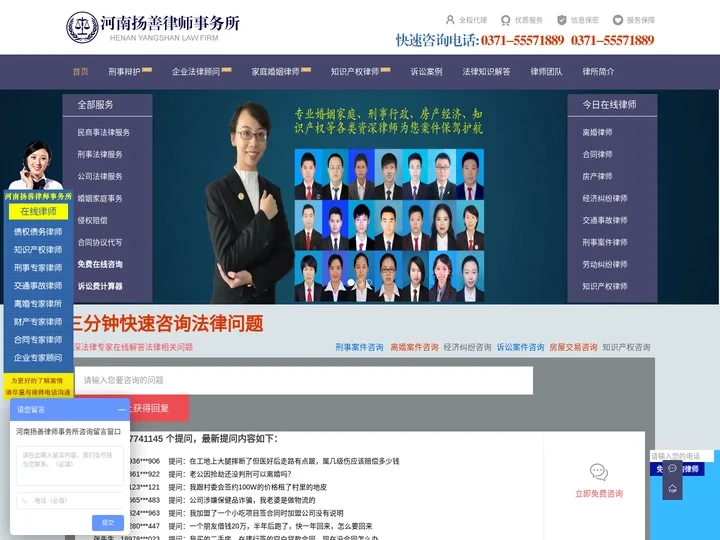
Task: Click 财产专家律师 in the floating sidebar
Action: click(x=38, y=321)
